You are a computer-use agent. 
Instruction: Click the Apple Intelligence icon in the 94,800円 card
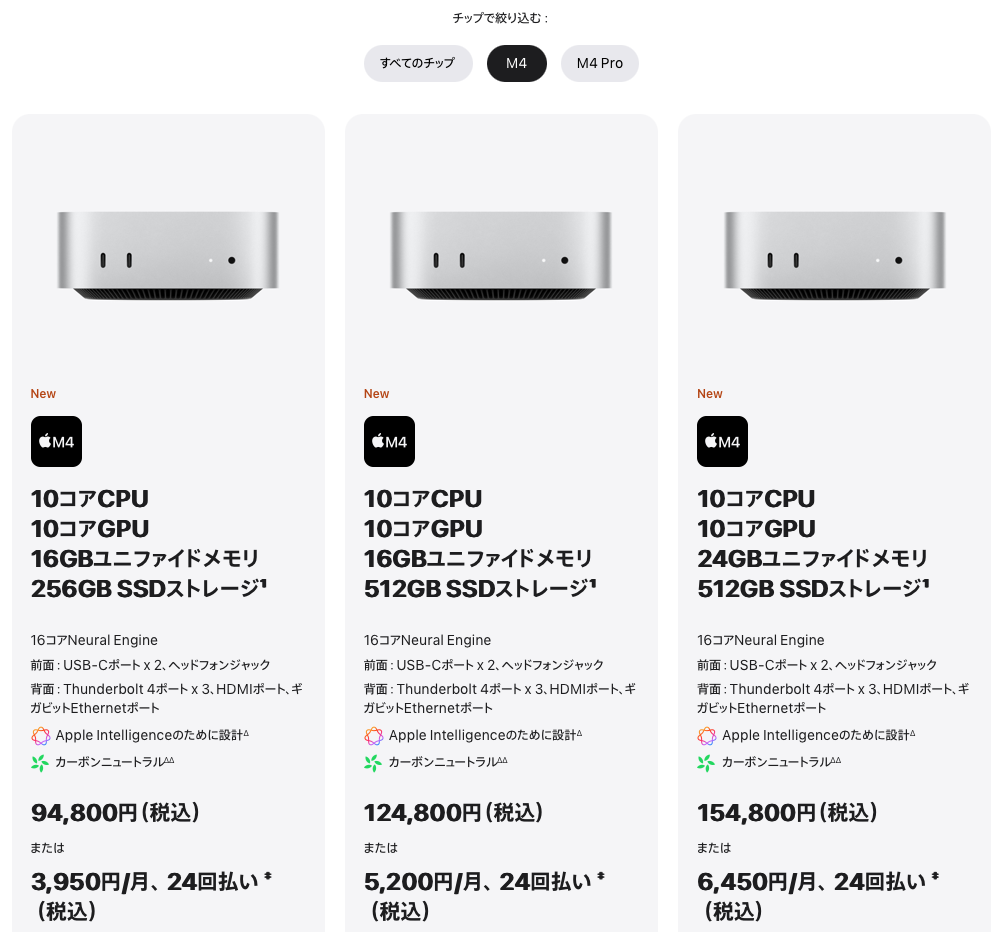(40, 736)
